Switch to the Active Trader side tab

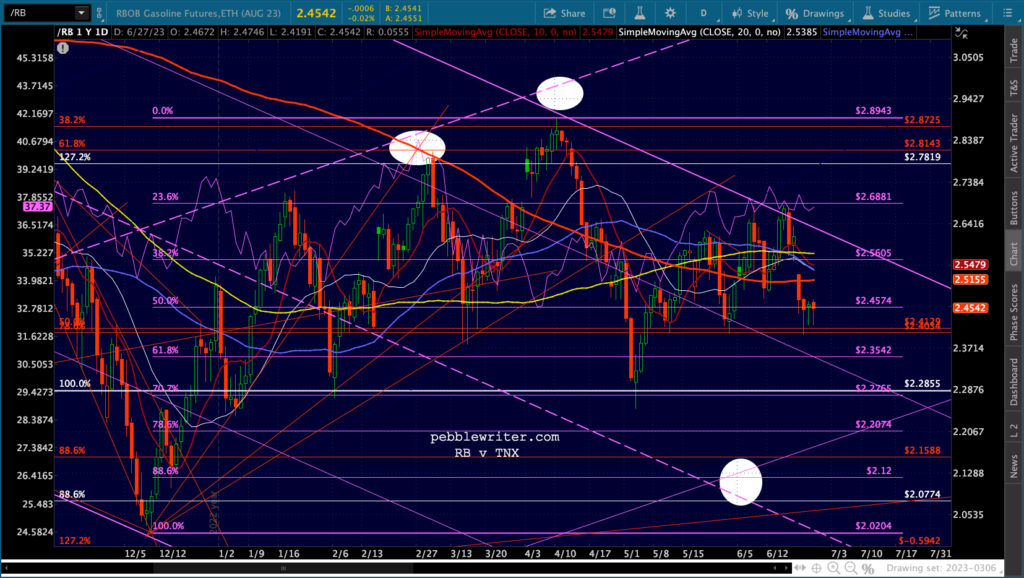tap(1014, 143)
